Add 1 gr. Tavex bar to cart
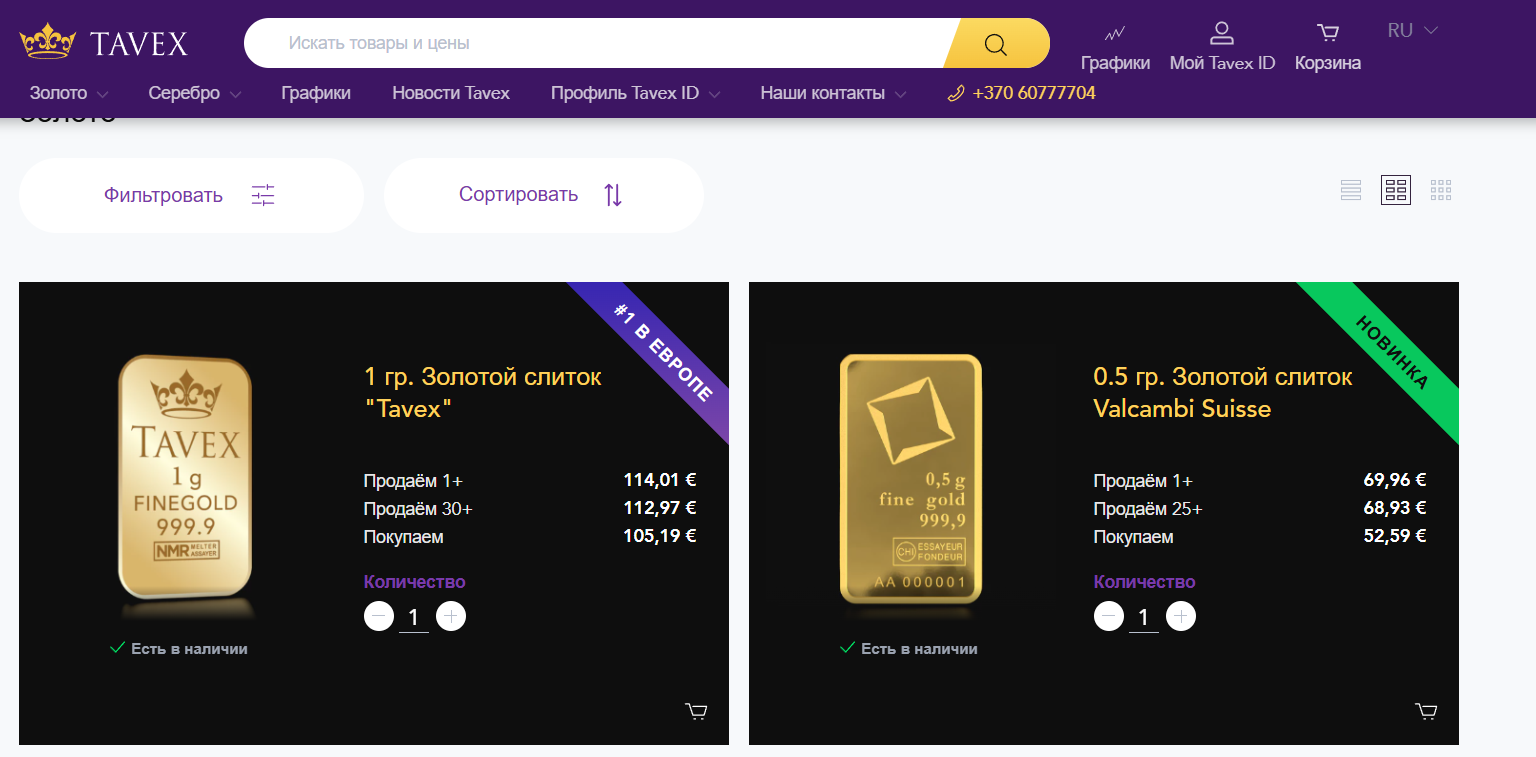 [696, 712]
